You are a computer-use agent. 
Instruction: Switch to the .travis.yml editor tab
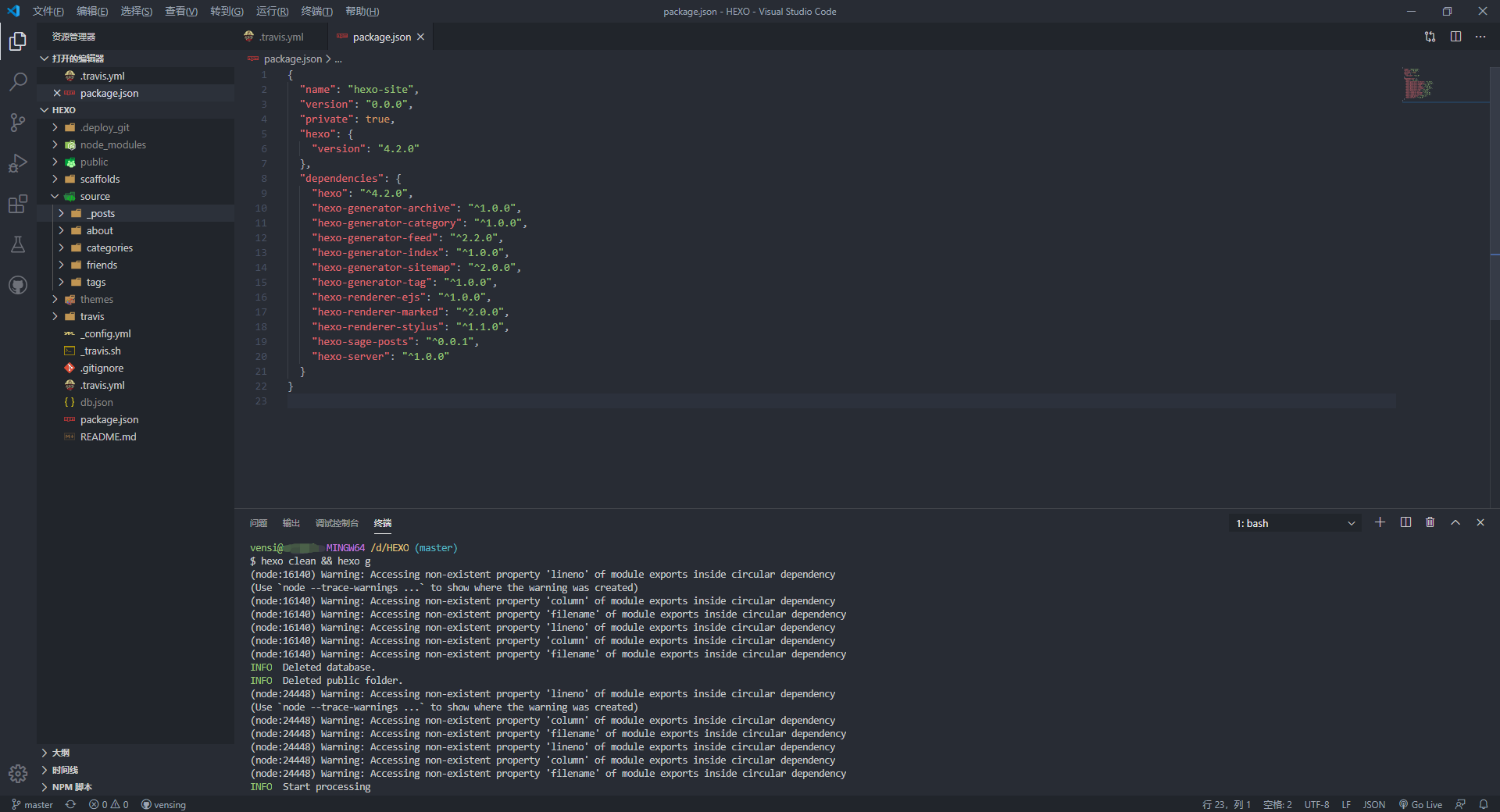click(x=281, y=37)
